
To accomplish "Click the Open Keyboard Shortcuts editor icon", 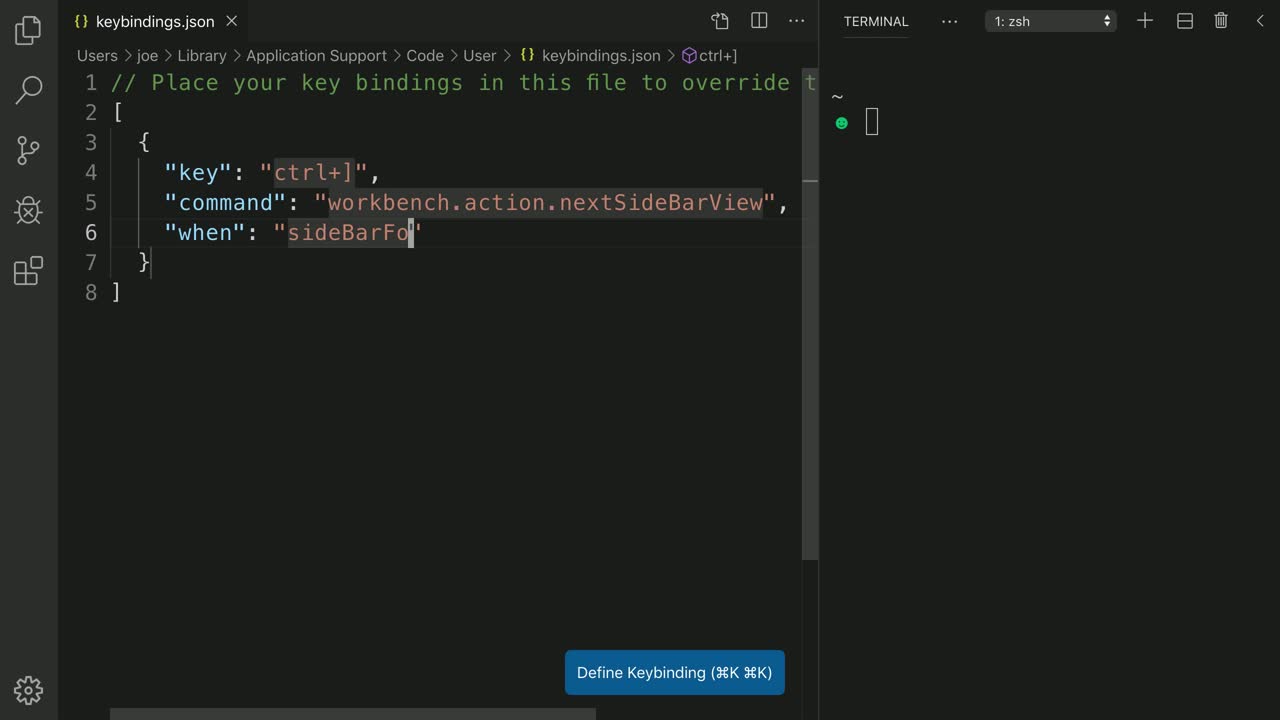I will (720, 21).
